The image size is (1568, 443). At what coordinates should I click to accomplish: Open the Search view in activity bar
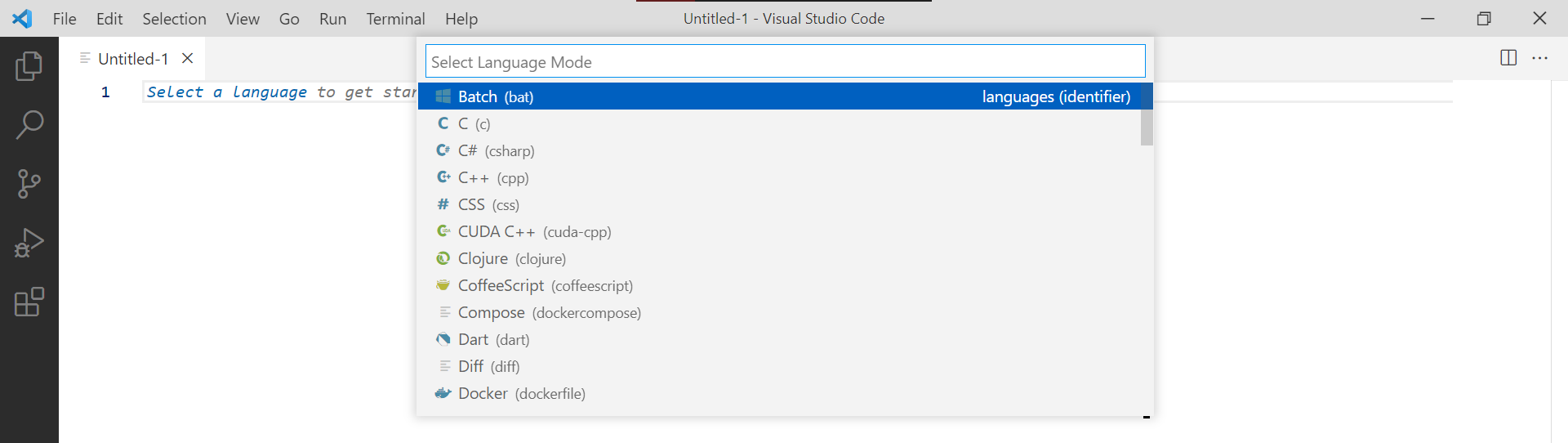tap(29, 125)
